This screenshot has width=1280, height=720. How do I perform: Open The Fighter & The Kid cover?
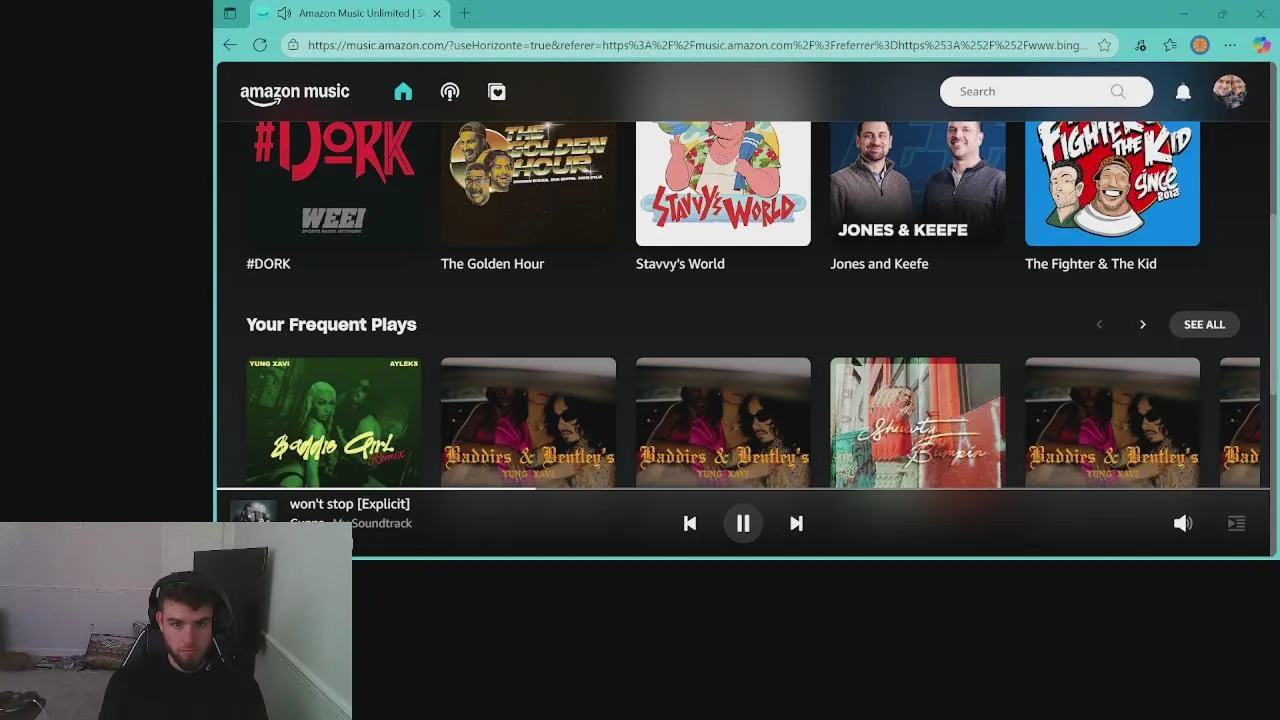pyautogui.click(x=1112, y=183)
